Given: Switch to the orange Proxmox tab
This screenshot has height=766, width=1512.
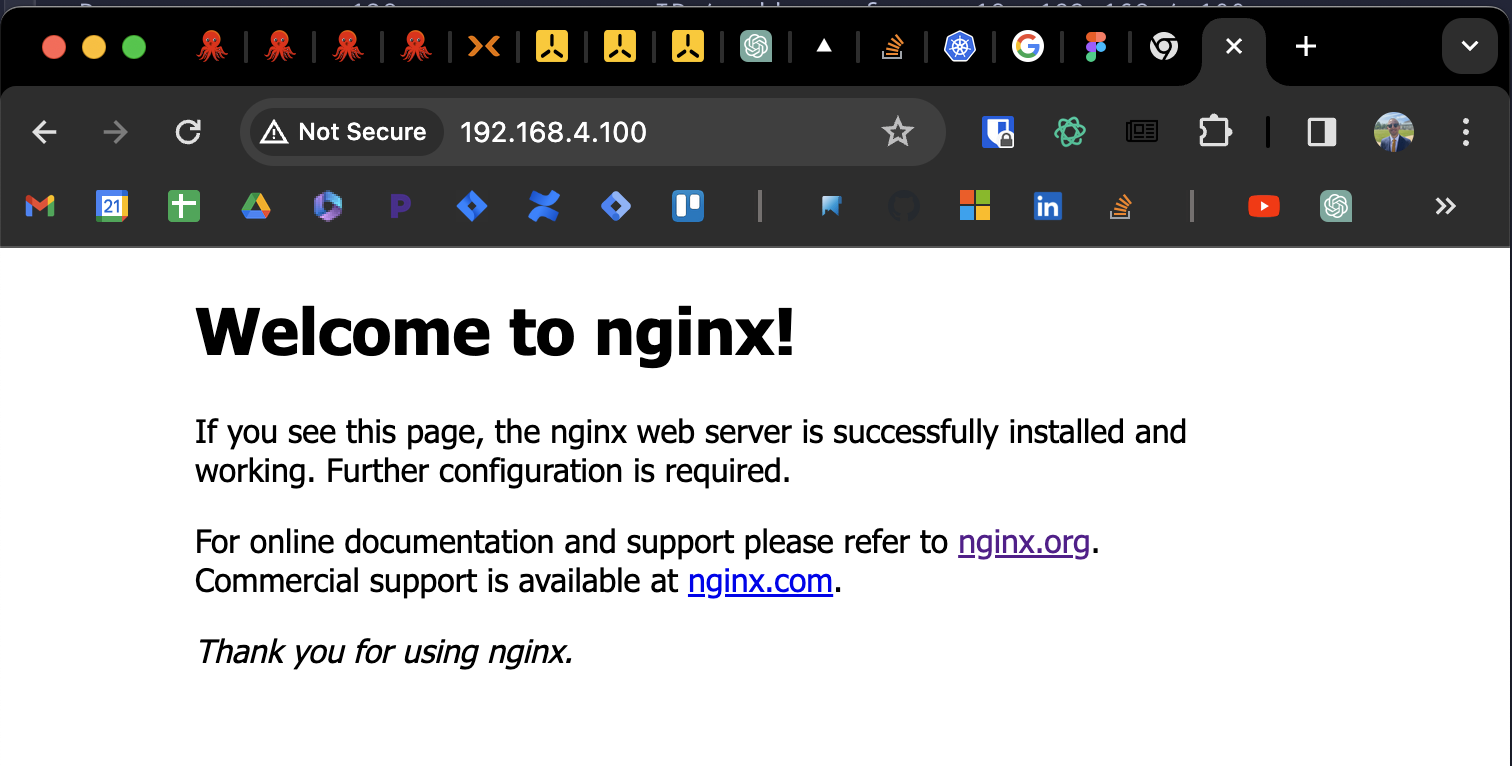Looking at the screenshot, I should click(x=484, y=46).
